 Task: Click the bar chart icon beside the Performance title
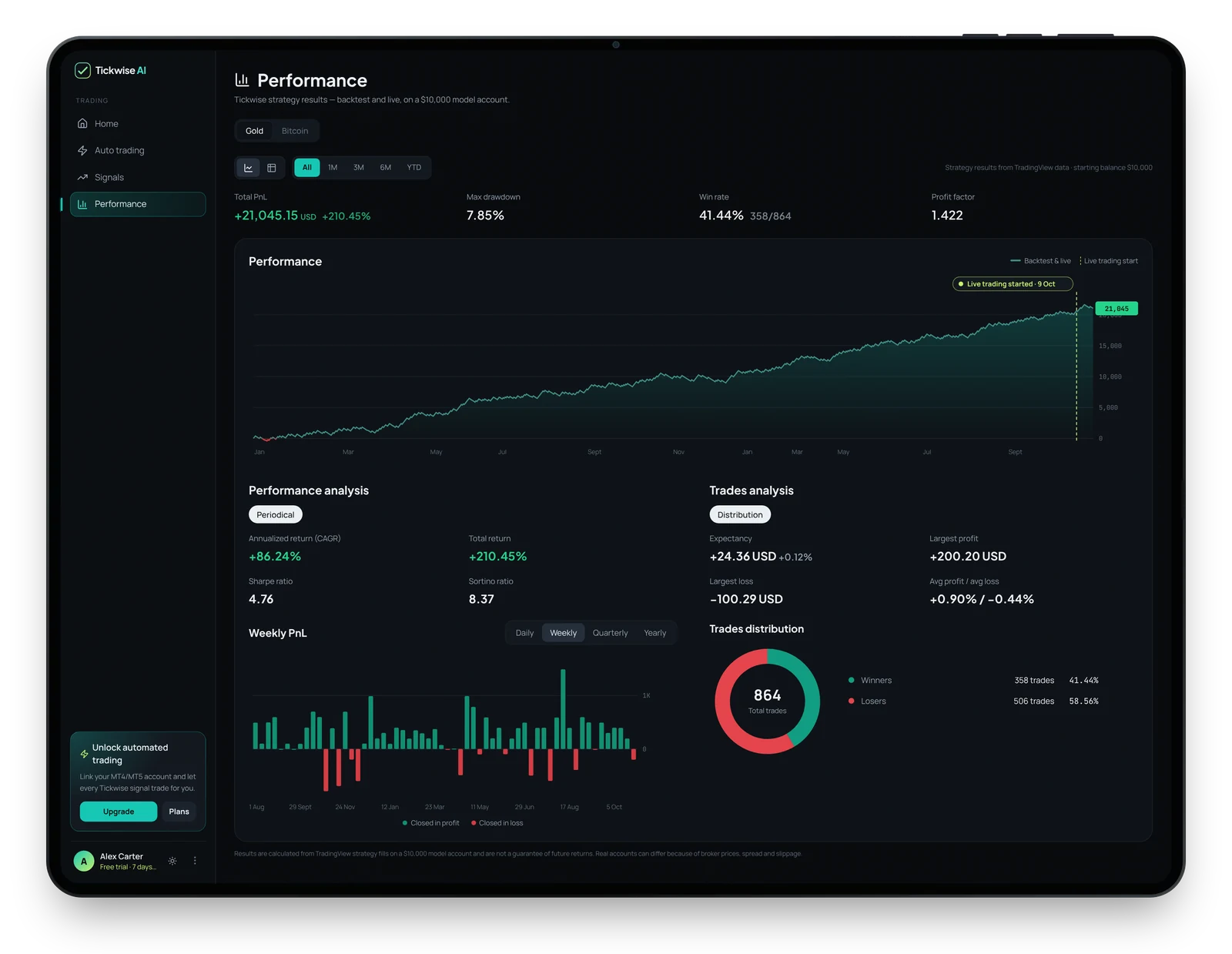click(x=242, y=79)
